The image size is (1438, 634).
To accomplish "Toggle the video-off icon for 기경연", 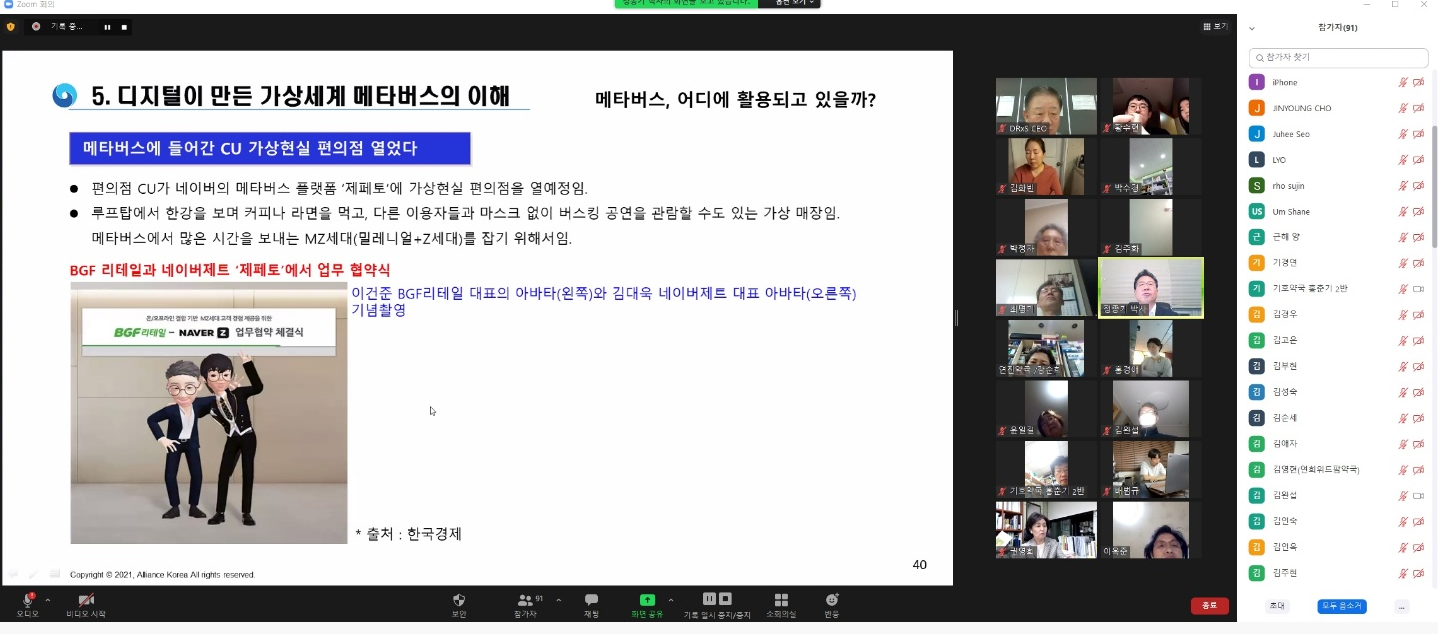I will pyautogui.click(x=1418, y=263).
